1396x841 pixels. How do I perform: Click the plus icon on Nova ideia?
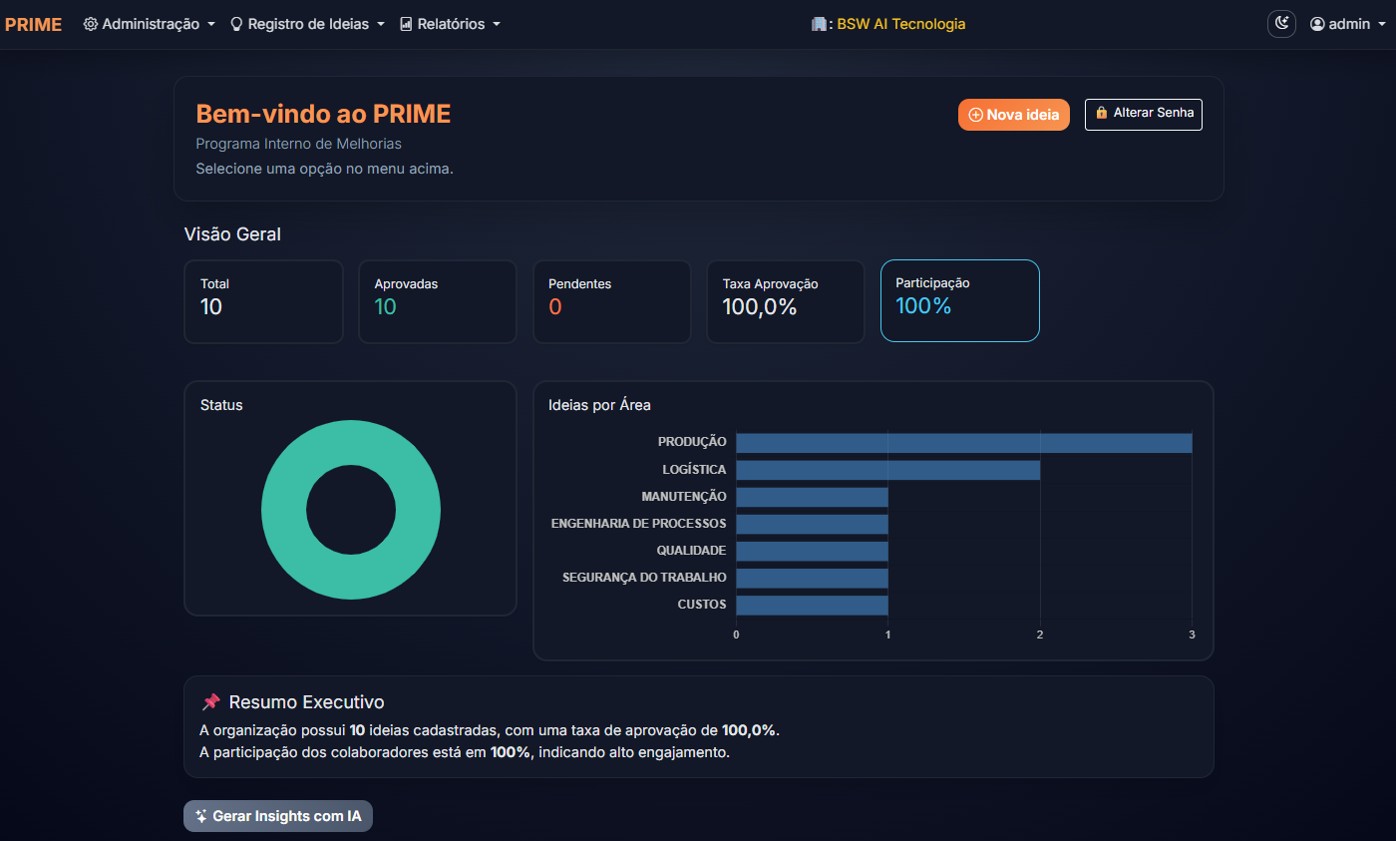pos(976,115)
